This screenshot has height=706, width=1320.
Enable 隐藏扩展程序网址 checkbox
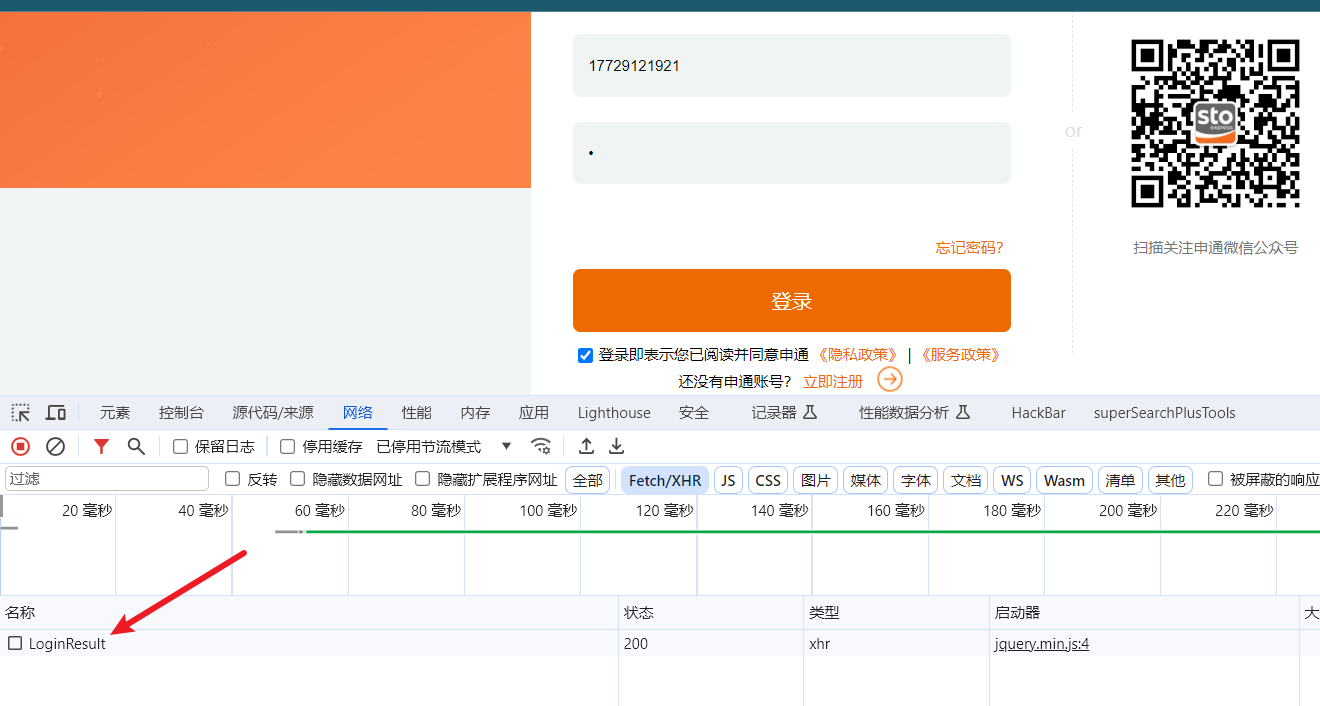point(423,479)
